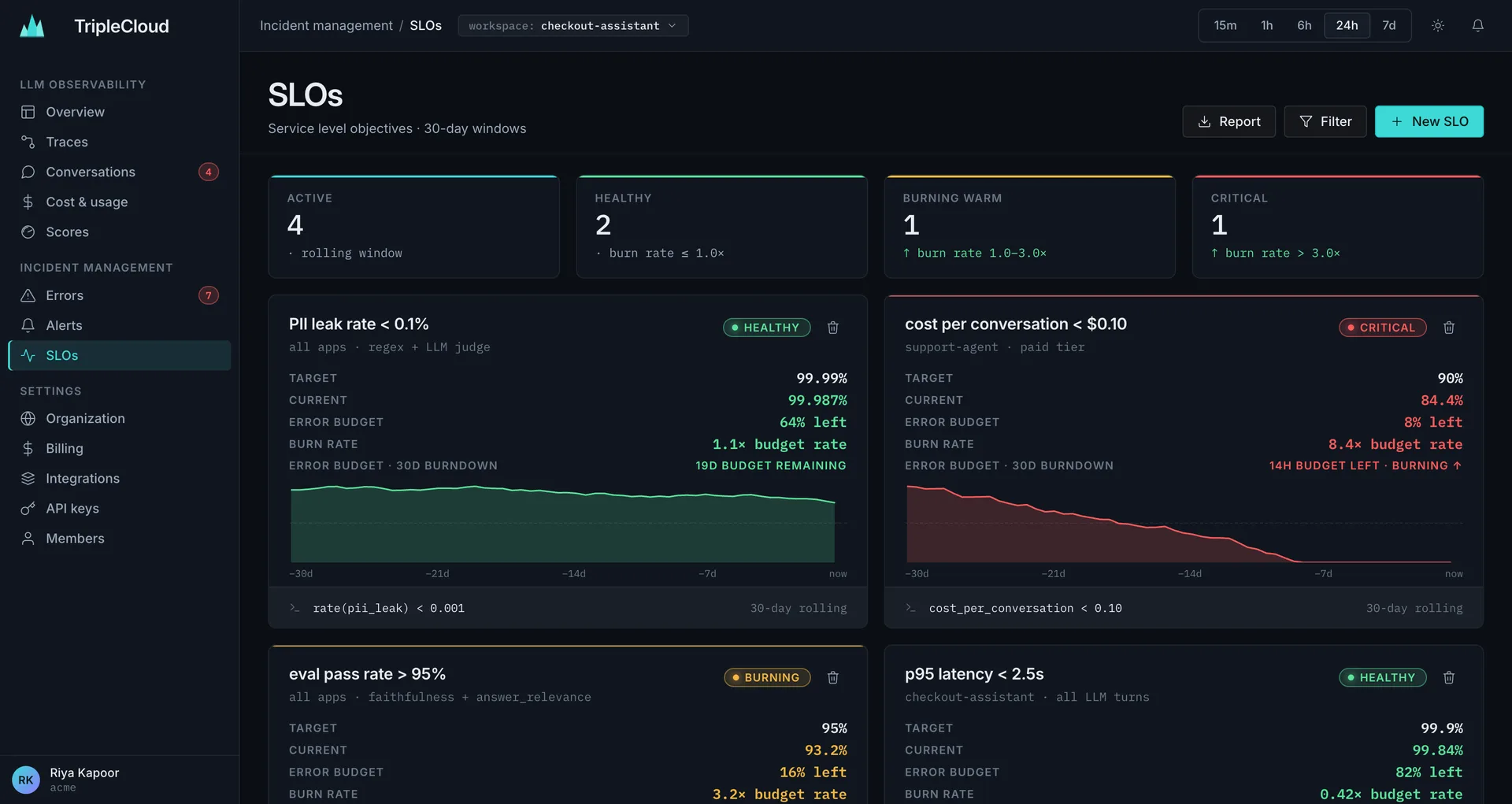Open Members person icon
This screenshot has width=1512, height=804.
pyautogui.click(x=28, y=538)
